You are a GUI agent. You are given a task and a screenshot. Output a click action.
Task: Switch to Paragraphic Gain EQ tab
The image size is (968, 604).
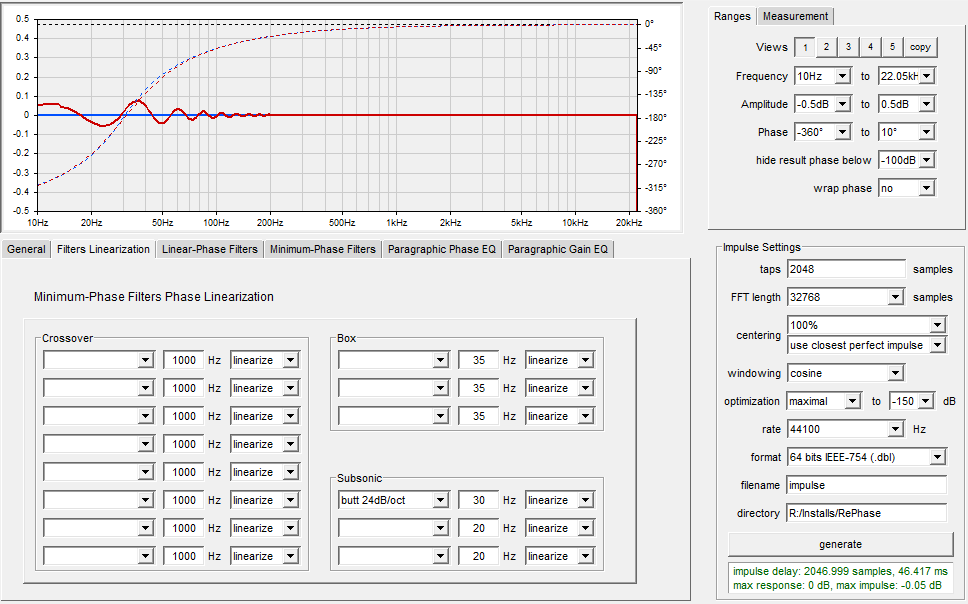click(557, 250)
